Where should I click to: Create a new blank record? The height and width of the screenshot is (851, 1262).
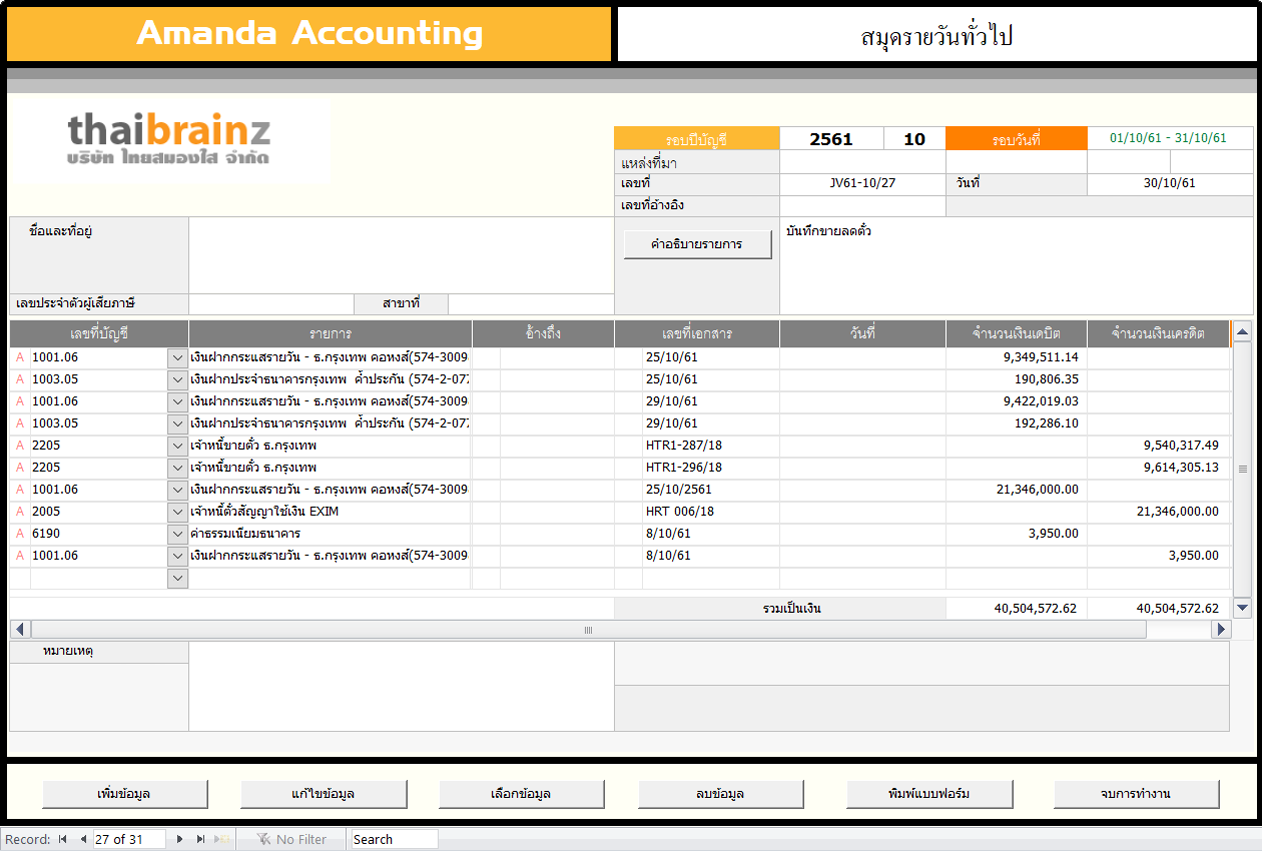223,840
